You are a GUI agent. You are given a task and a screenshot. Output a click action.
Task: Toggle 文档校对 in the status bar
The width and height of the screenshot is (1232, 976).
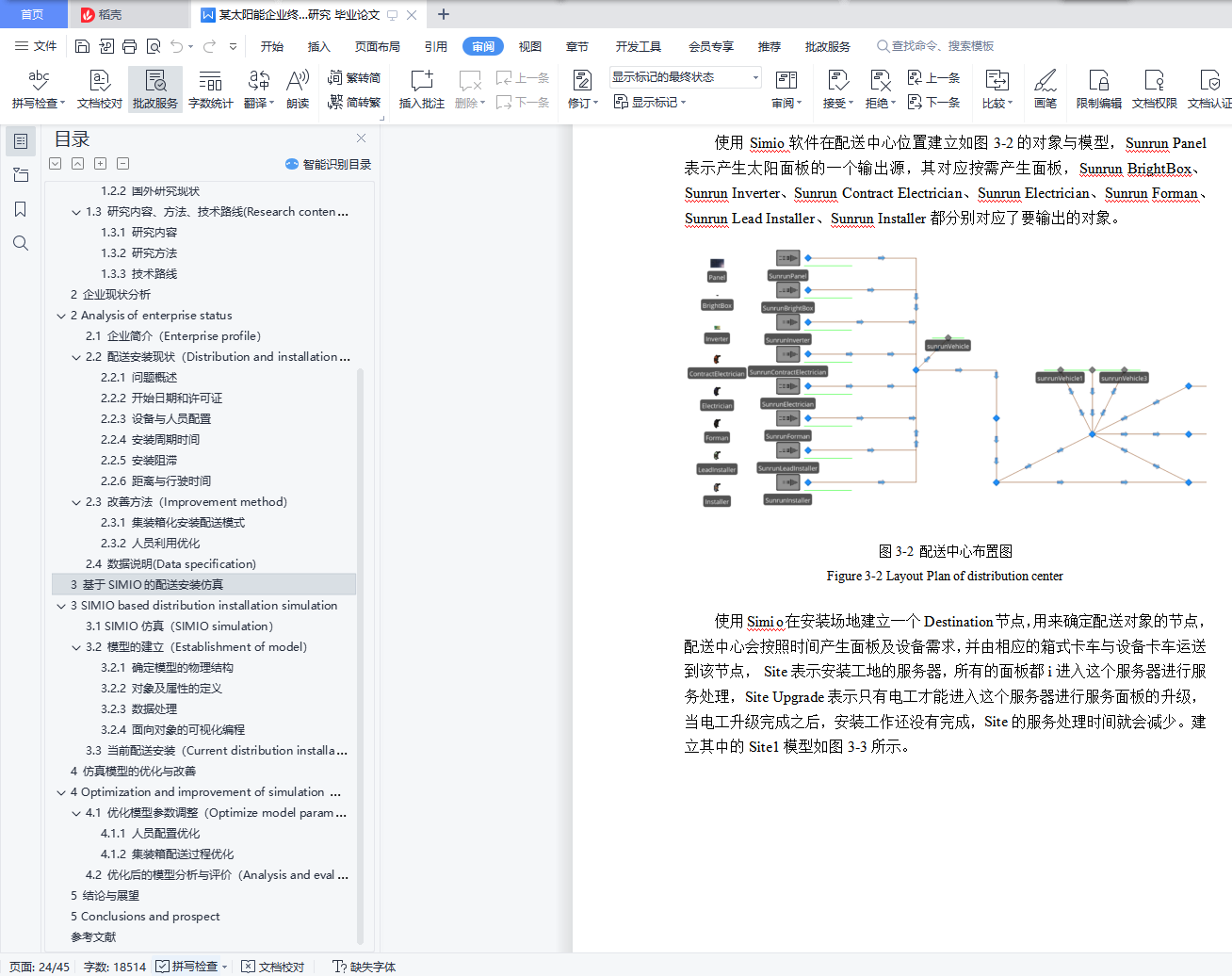point(273,967)
